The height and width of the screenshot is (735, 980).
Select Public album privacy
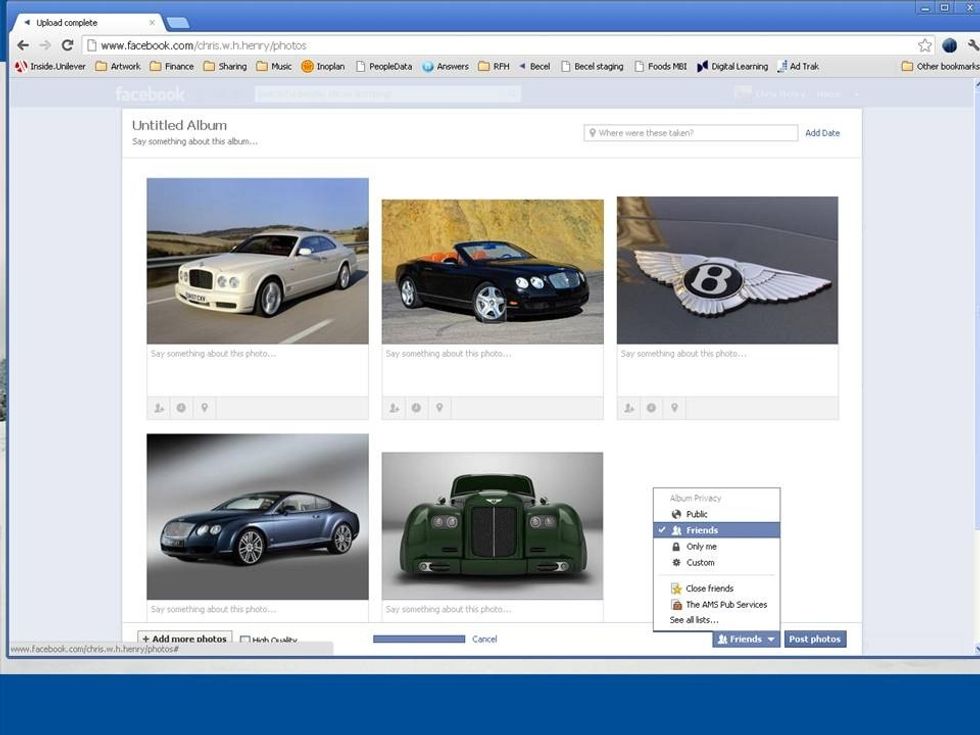coord(717,514)
